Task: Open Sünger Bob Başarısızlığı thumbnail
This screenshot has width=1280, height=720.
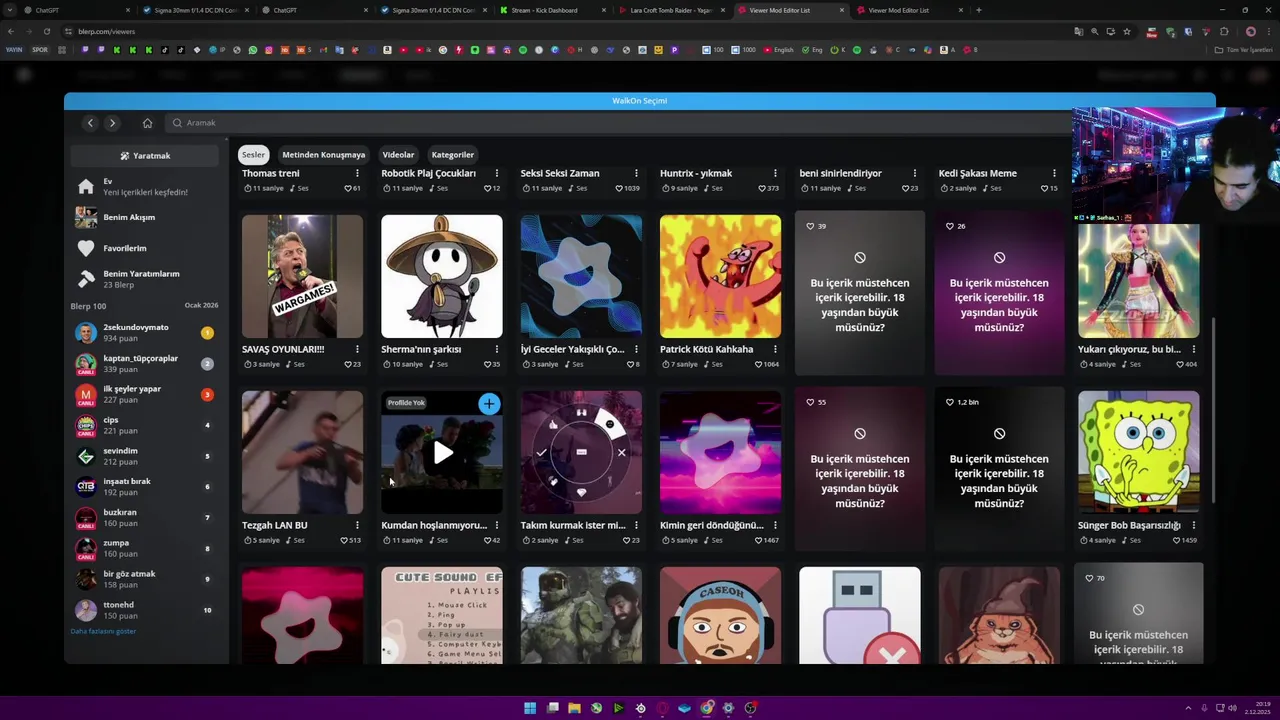Action: [1138, 452]
